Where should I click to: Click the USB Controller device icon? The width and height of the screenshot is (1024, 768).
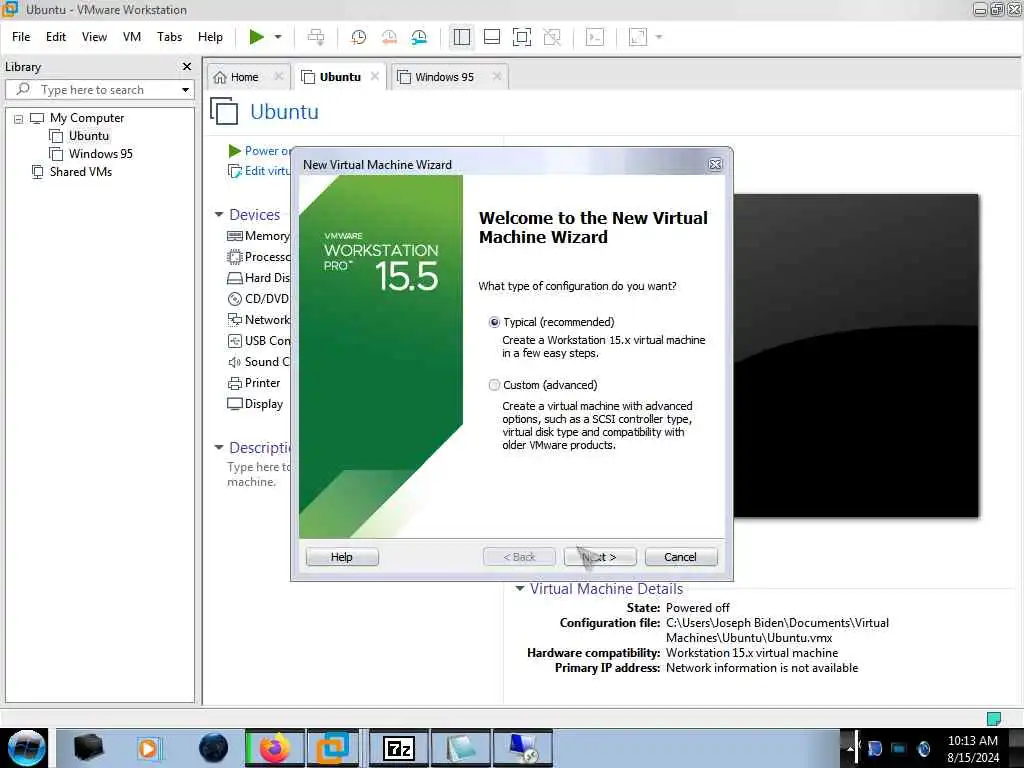[234, 341]
